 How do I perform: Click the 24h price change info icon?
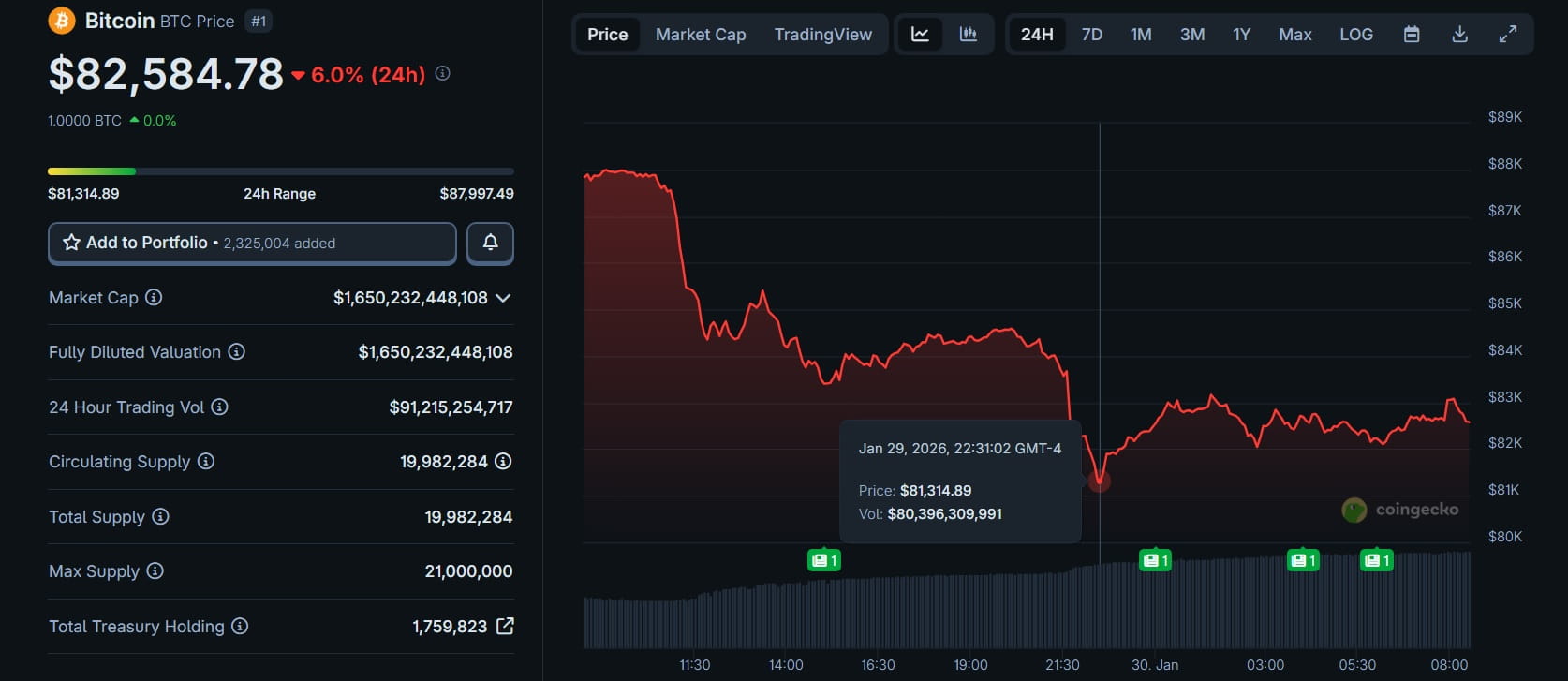pos(443,73)
